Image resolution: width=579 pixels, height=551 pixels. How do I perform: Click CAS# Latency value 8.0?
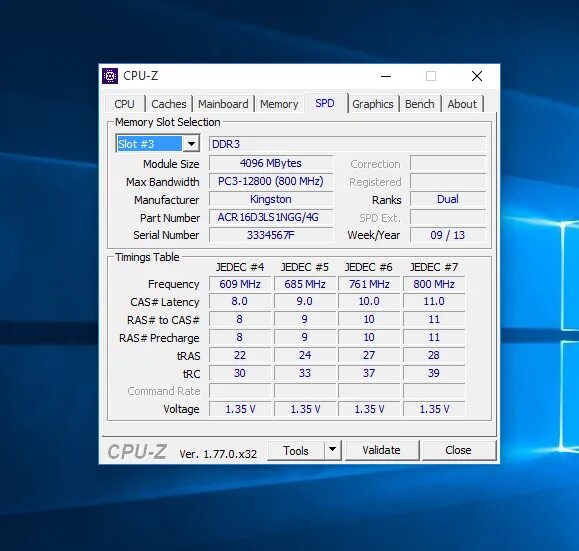pos(240,301)
